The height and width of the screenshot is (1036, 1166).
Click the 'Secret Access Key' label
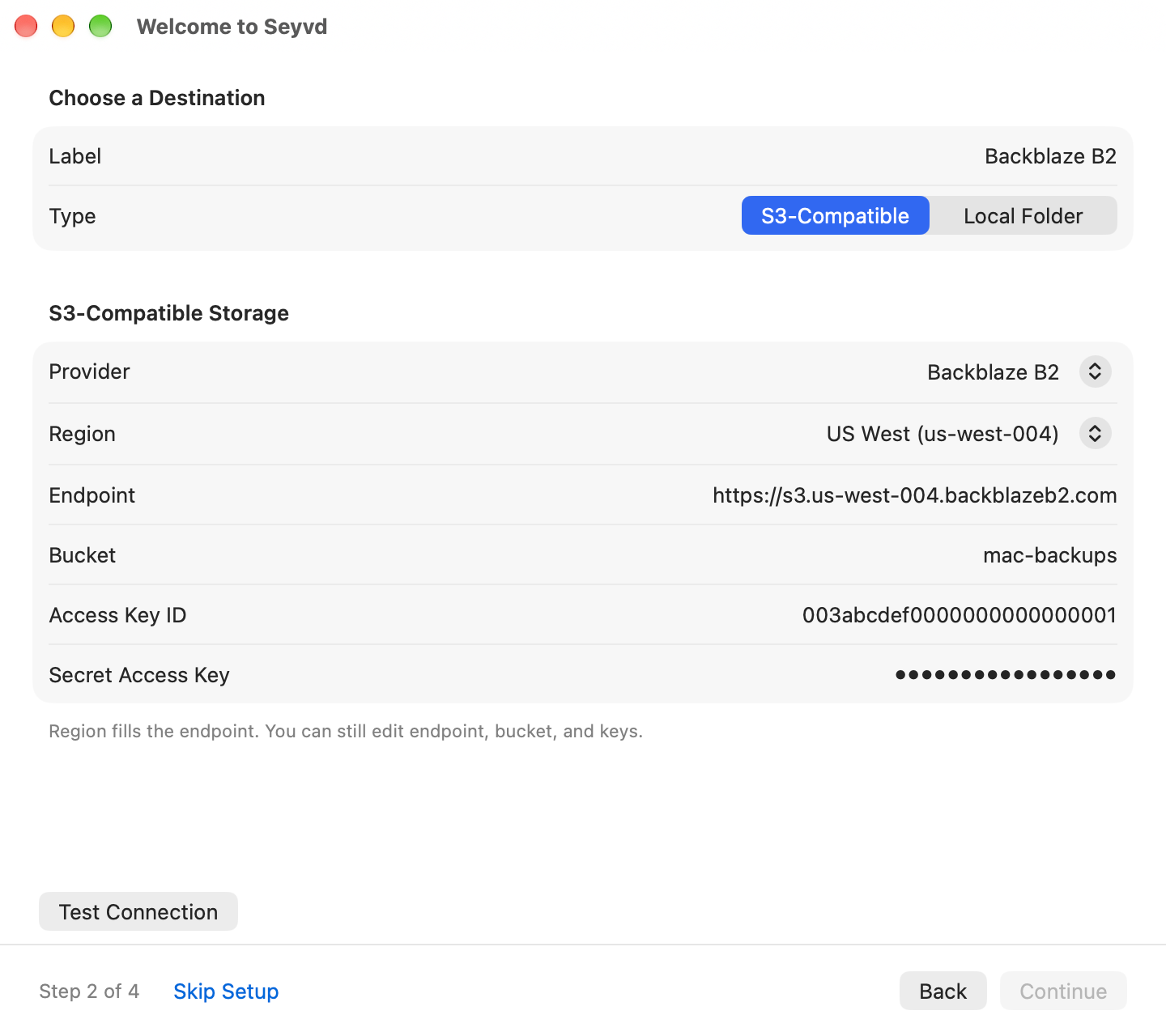(x=139, y=675)
